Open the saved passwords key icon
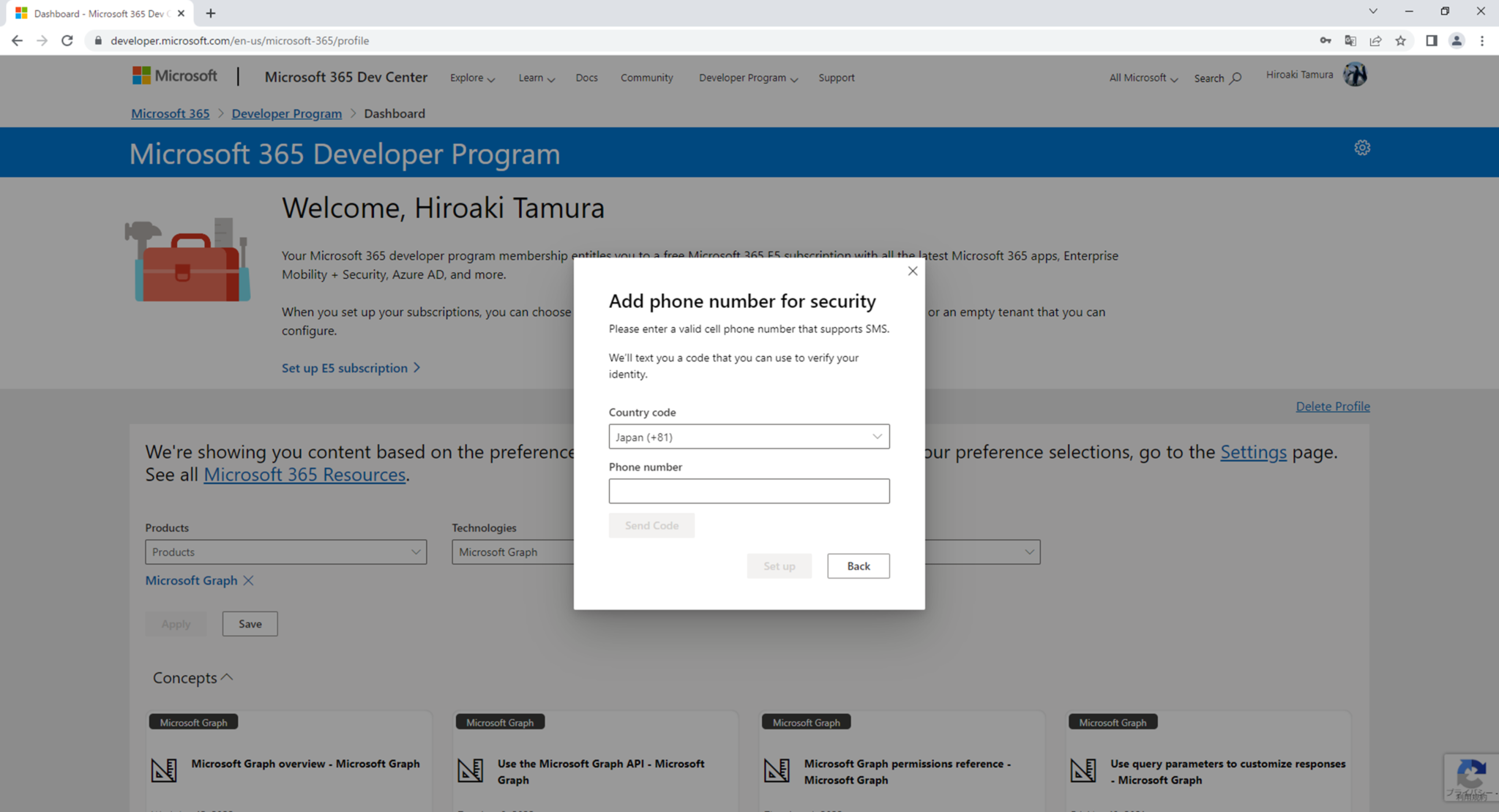 click(1326, 41)
